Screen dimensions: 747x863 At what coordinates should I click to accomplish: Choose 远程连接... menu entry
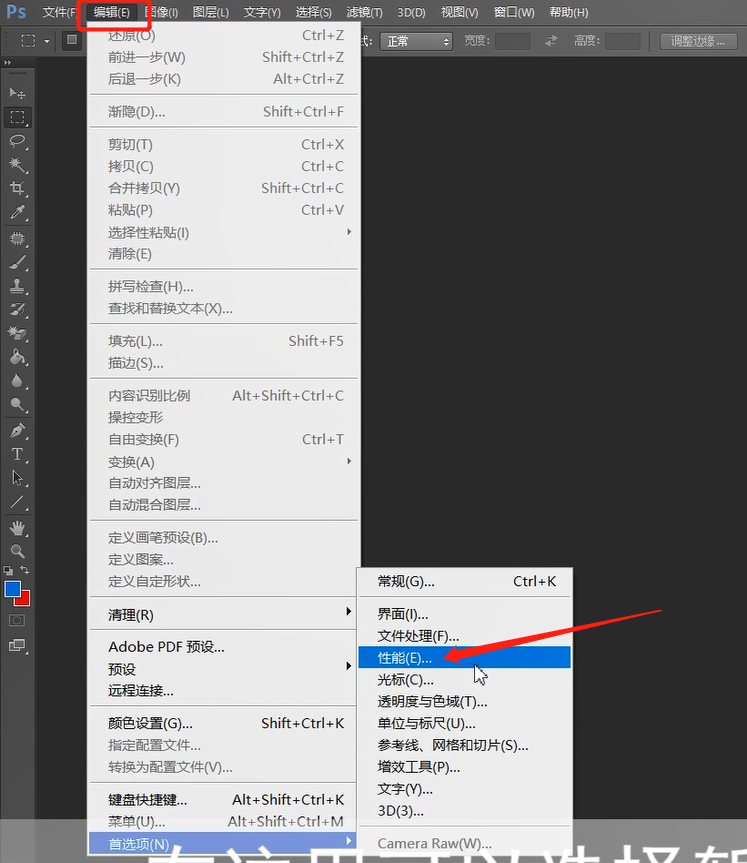point(223,690)
